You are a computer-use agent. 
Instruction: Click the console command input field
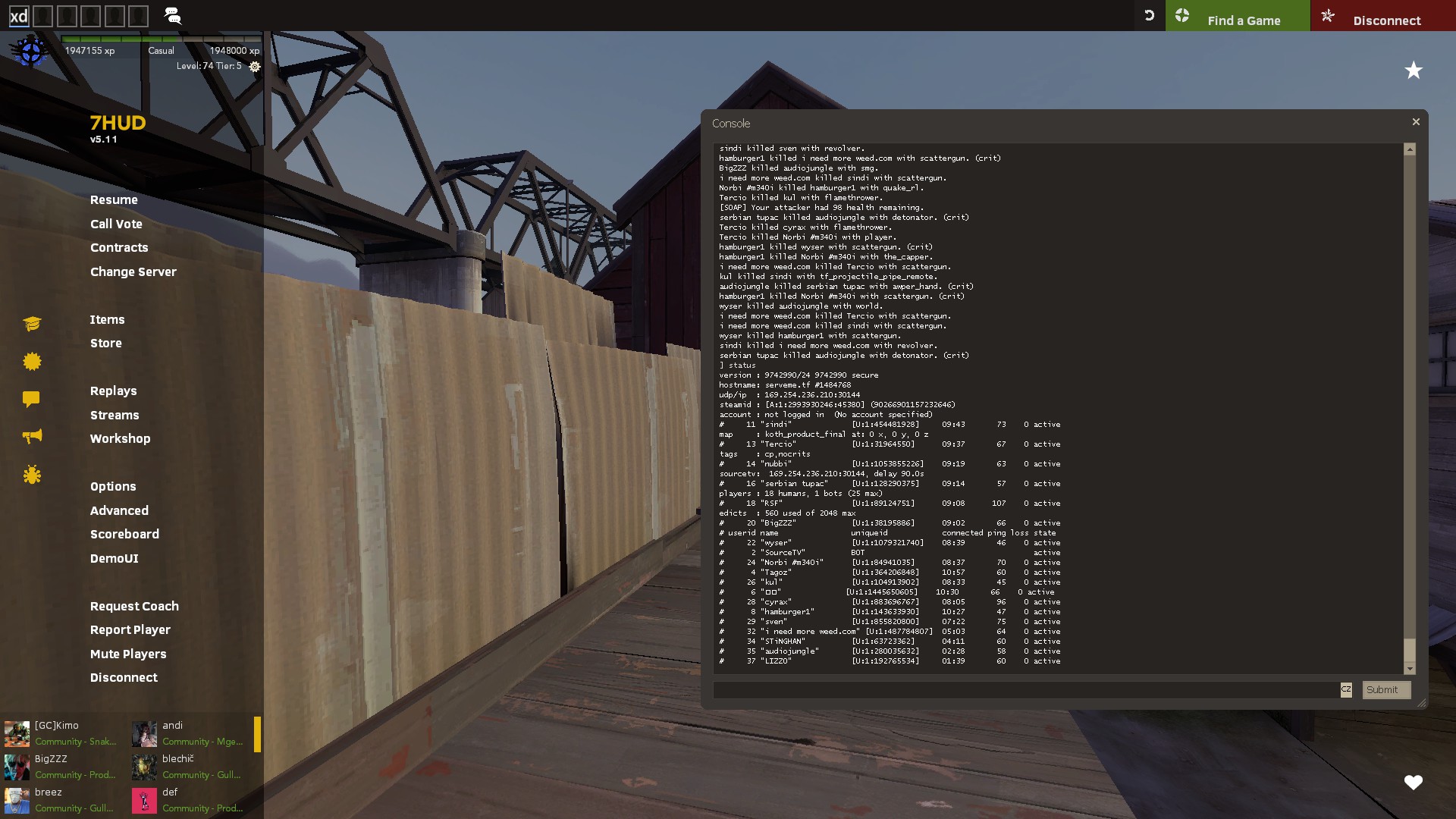(1025, 689)
